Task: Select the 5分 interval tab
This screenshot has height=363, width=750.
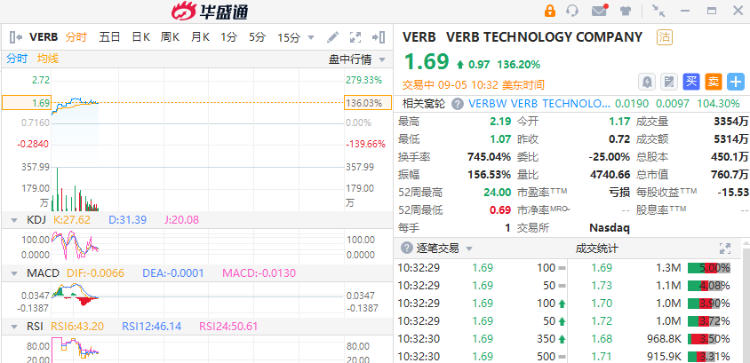Action: 257,37
